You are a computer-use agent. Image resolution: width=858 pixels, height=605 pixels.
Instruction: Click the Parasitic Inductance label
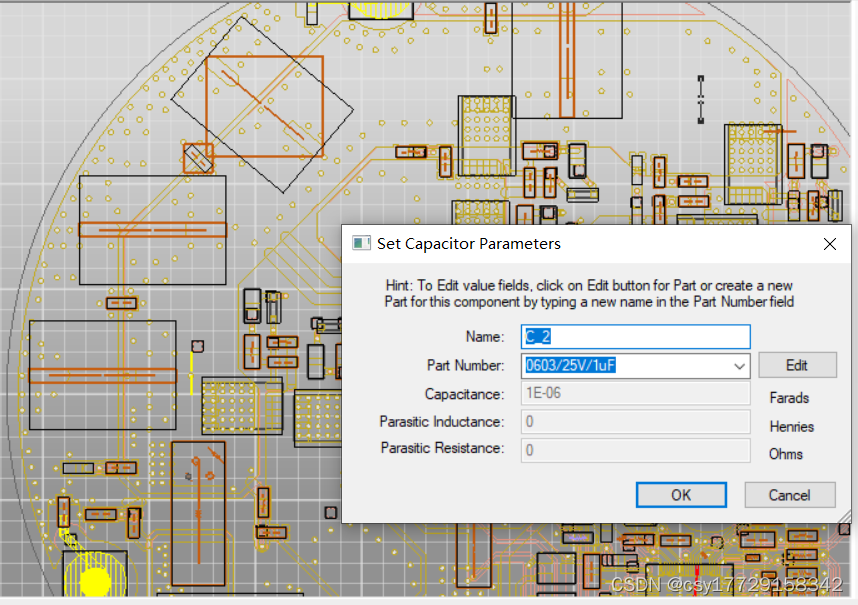442,422
